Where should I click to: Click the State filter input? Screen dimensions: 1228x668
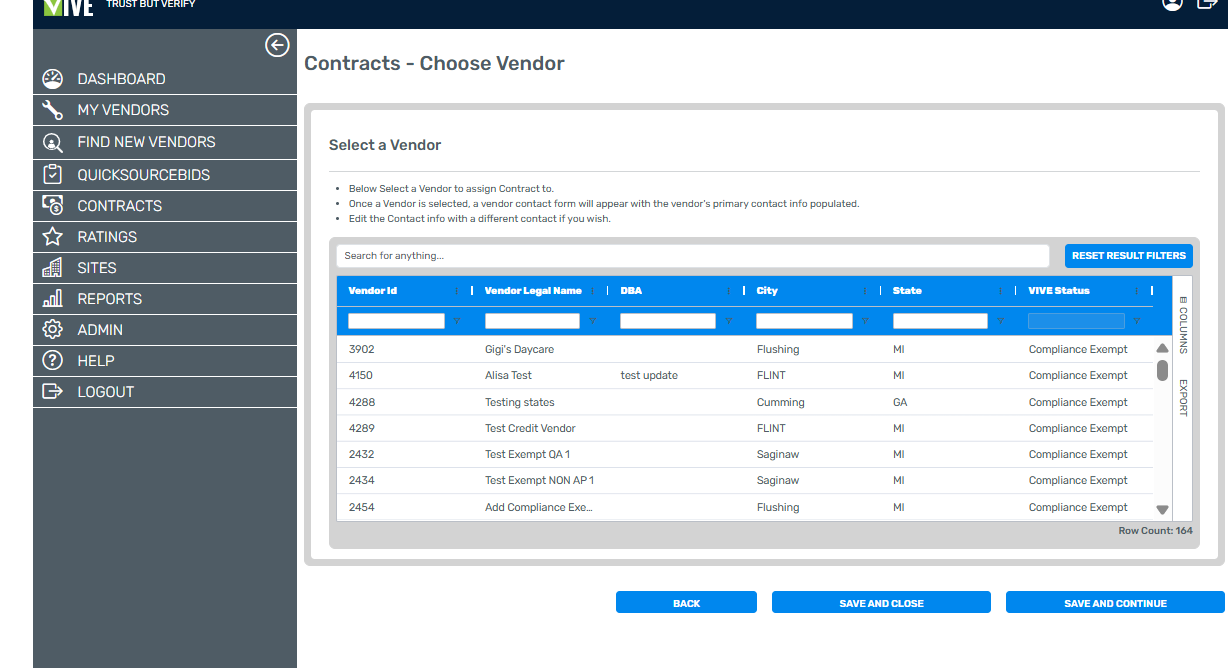coord(940,321)
